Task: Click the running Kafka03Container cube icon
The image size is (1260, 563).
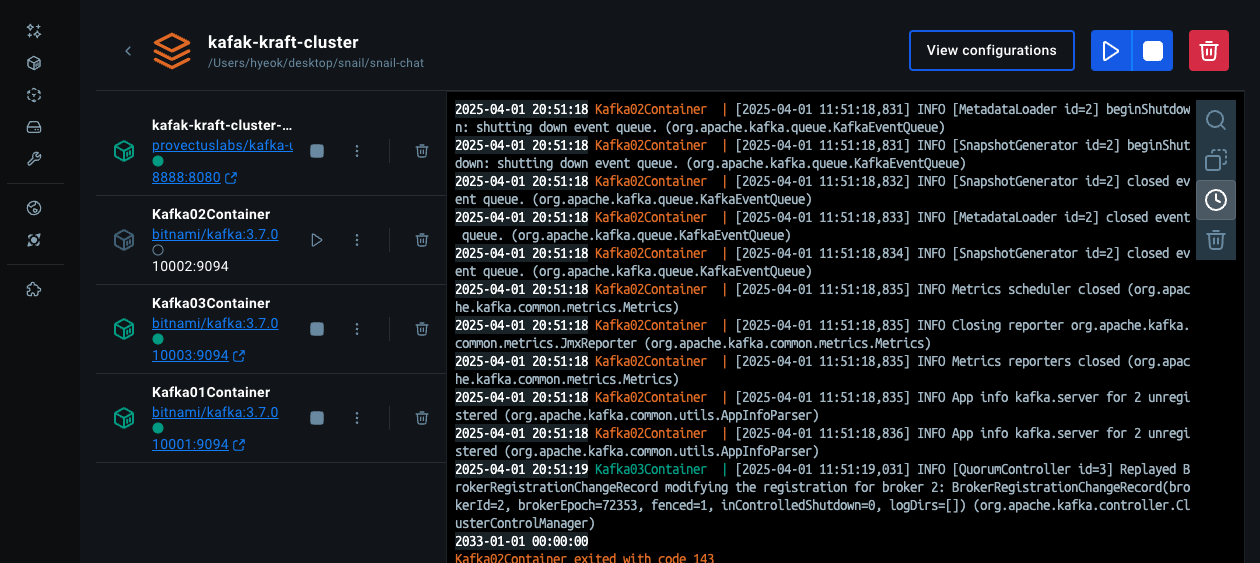Action: pyautogui.click(x=124, y=329)
